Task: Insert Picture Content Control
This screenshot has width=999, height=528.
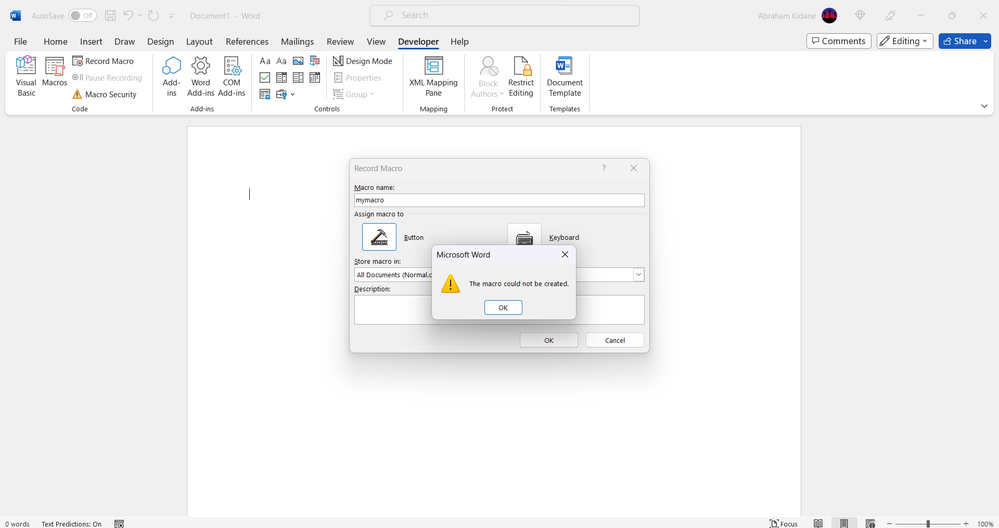Action: click(x=298, y=61)
